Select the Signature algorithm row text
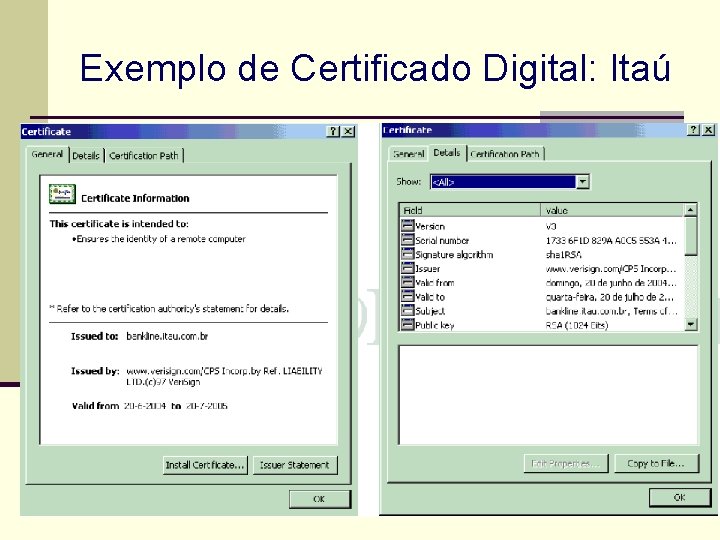This screenshot has width=720, height=540. coord(454,254)
